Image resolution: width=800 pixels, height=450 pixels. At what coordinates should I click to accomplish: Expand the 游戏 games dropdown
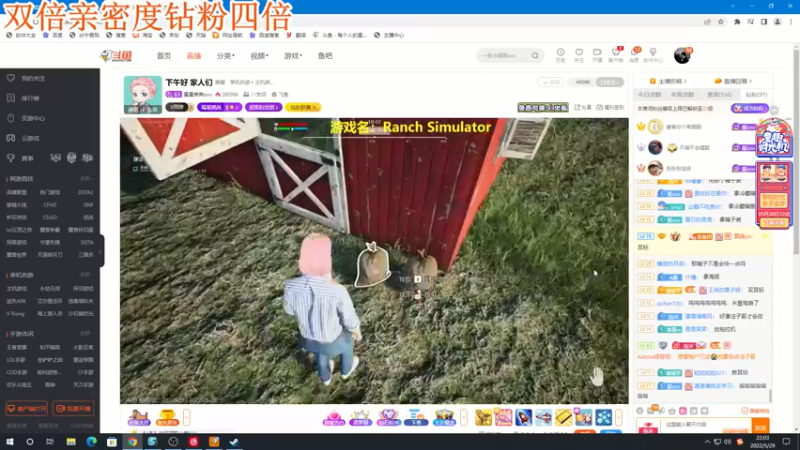click(x=293, y=56)
